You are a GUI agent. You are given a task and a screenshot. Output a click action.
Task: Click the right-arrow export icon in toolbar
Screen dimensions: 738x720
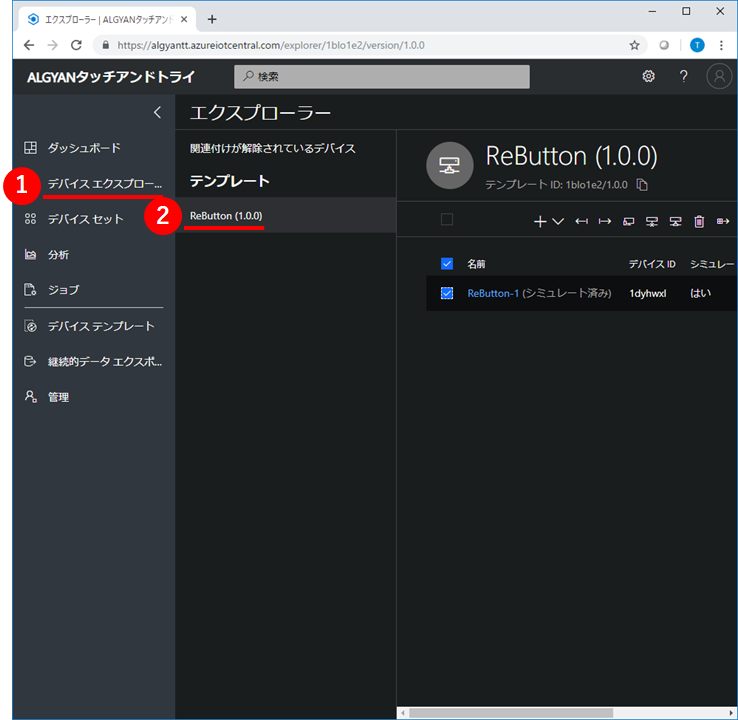tap(605, 221)
